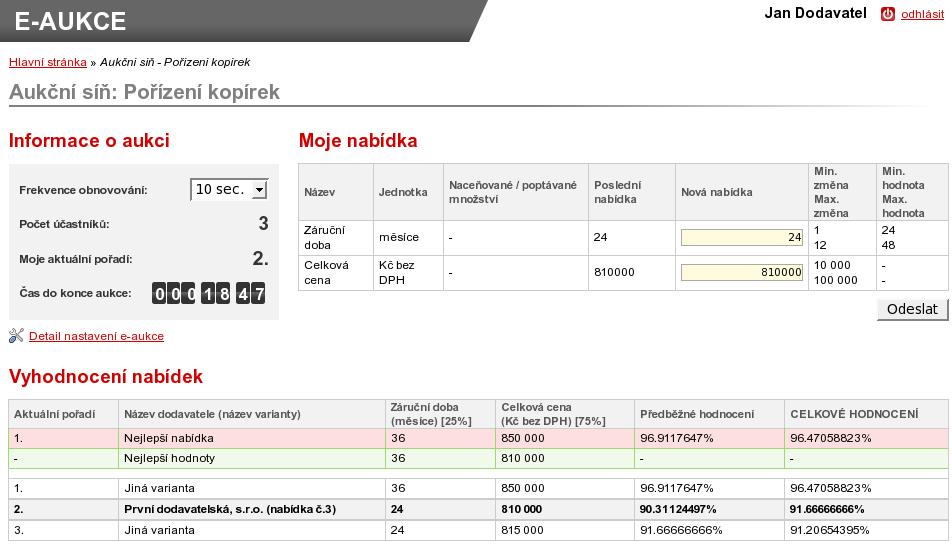Open Detail nastavení e-aukce link
952x545 pixels.
coord(96,336)
